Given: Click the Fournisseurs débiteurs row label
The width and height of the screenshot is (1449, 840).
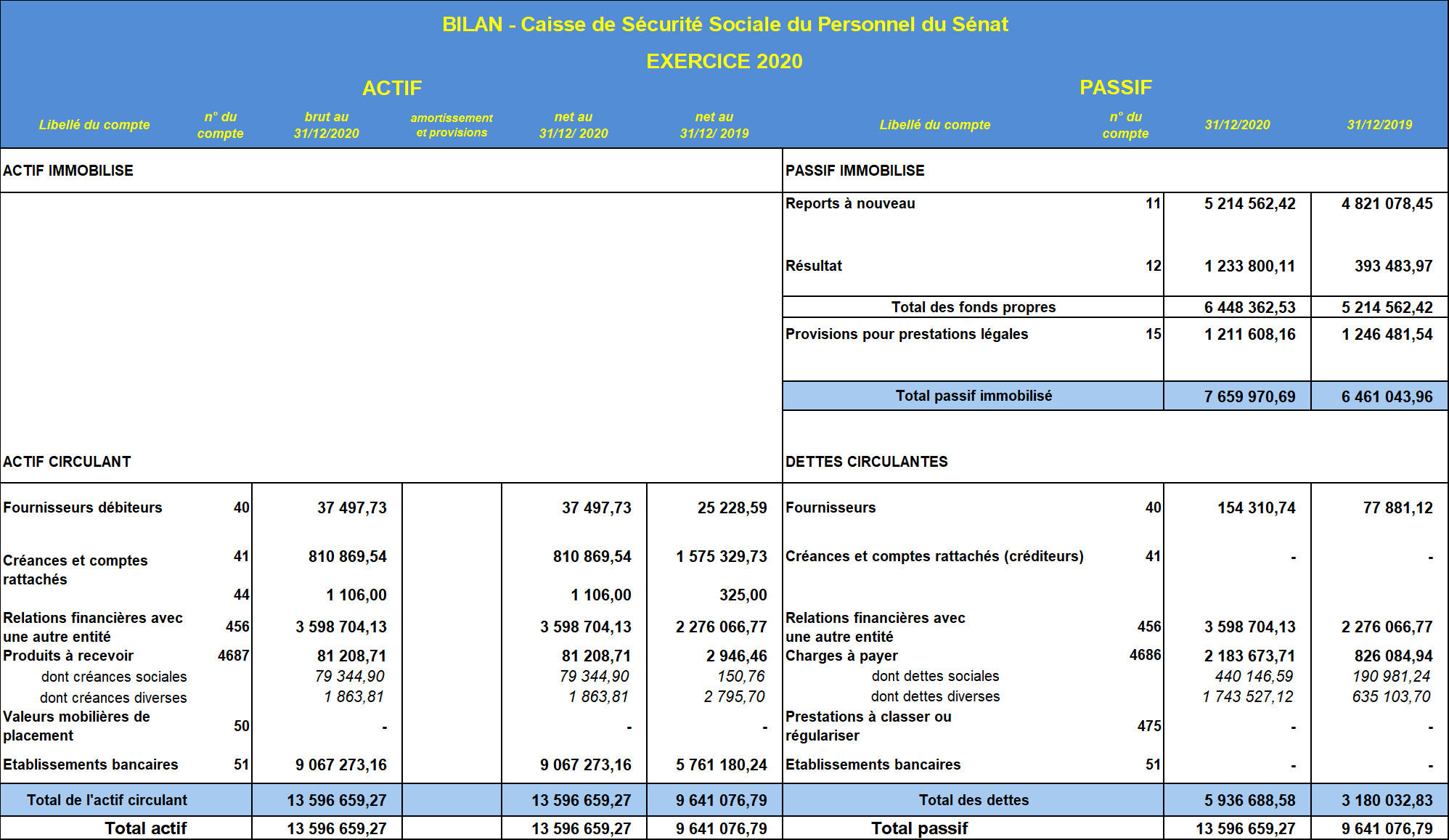Looking at the screenshot, I should (83, 508).
